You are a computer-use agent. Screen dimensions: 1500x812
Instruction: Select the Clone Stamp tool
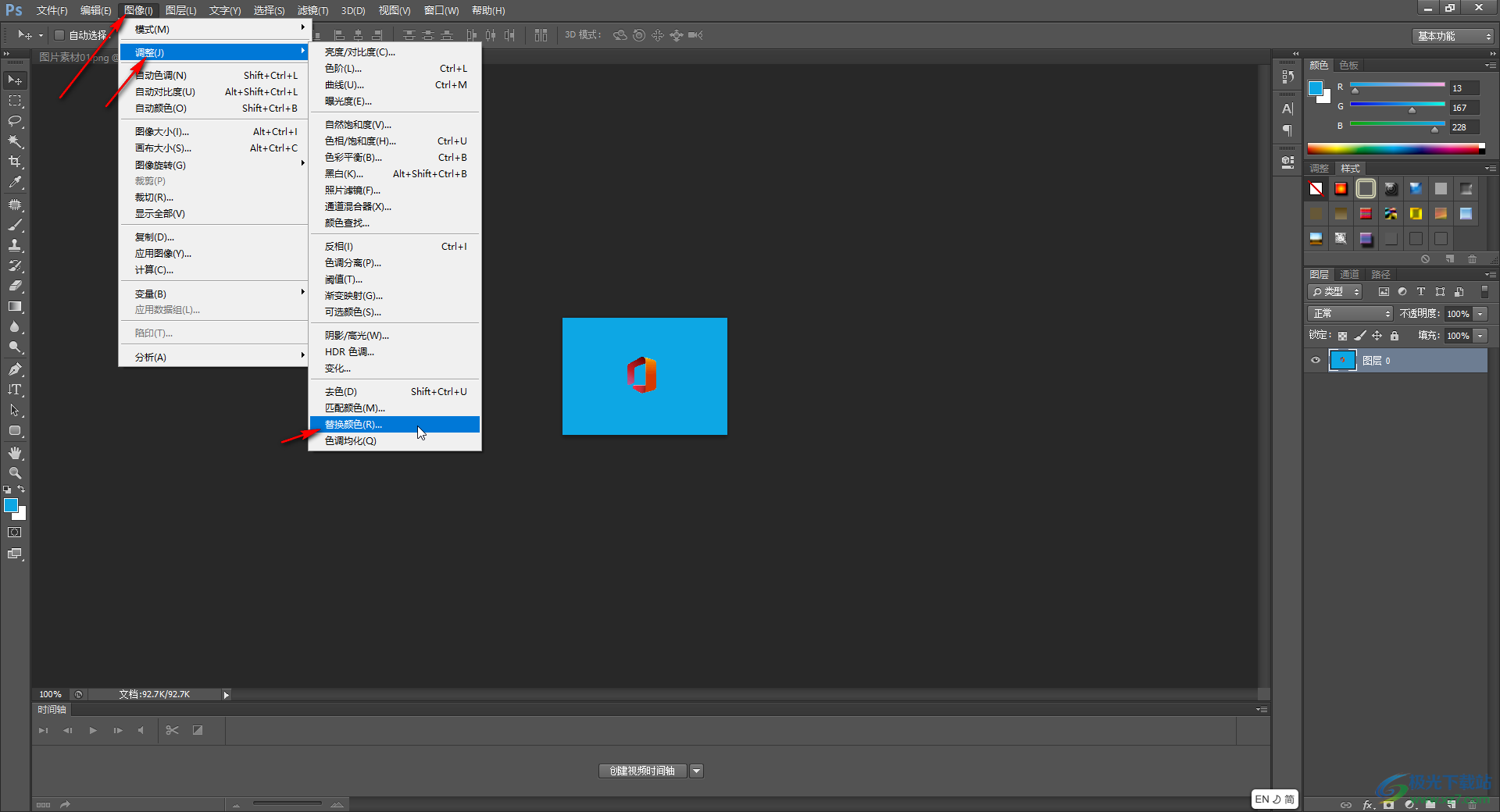15,245
